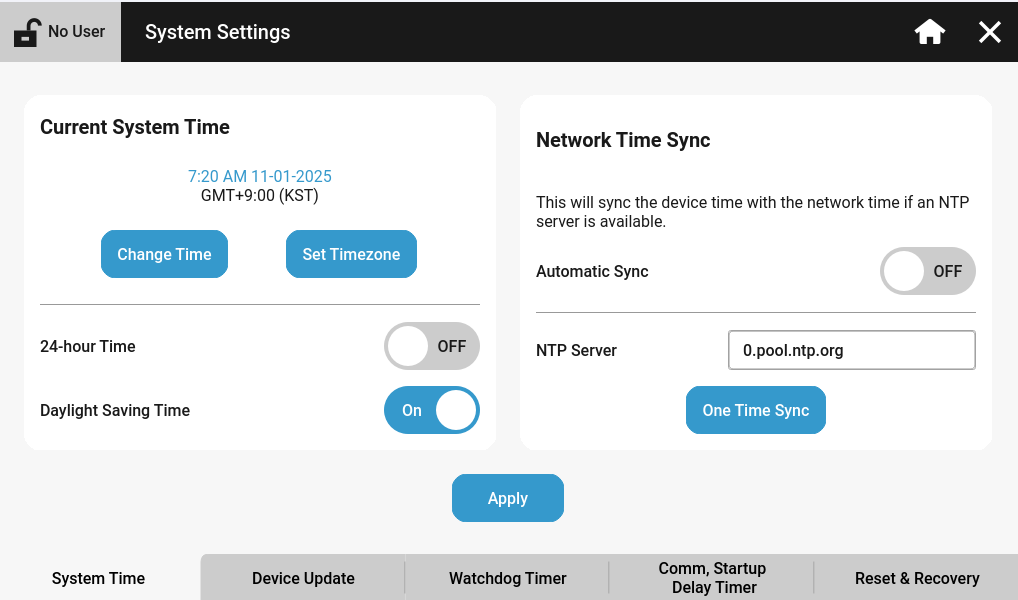Click the unlocked padlock icon
The width and height of the screenshot is (1018, 600).
(27, 32)
